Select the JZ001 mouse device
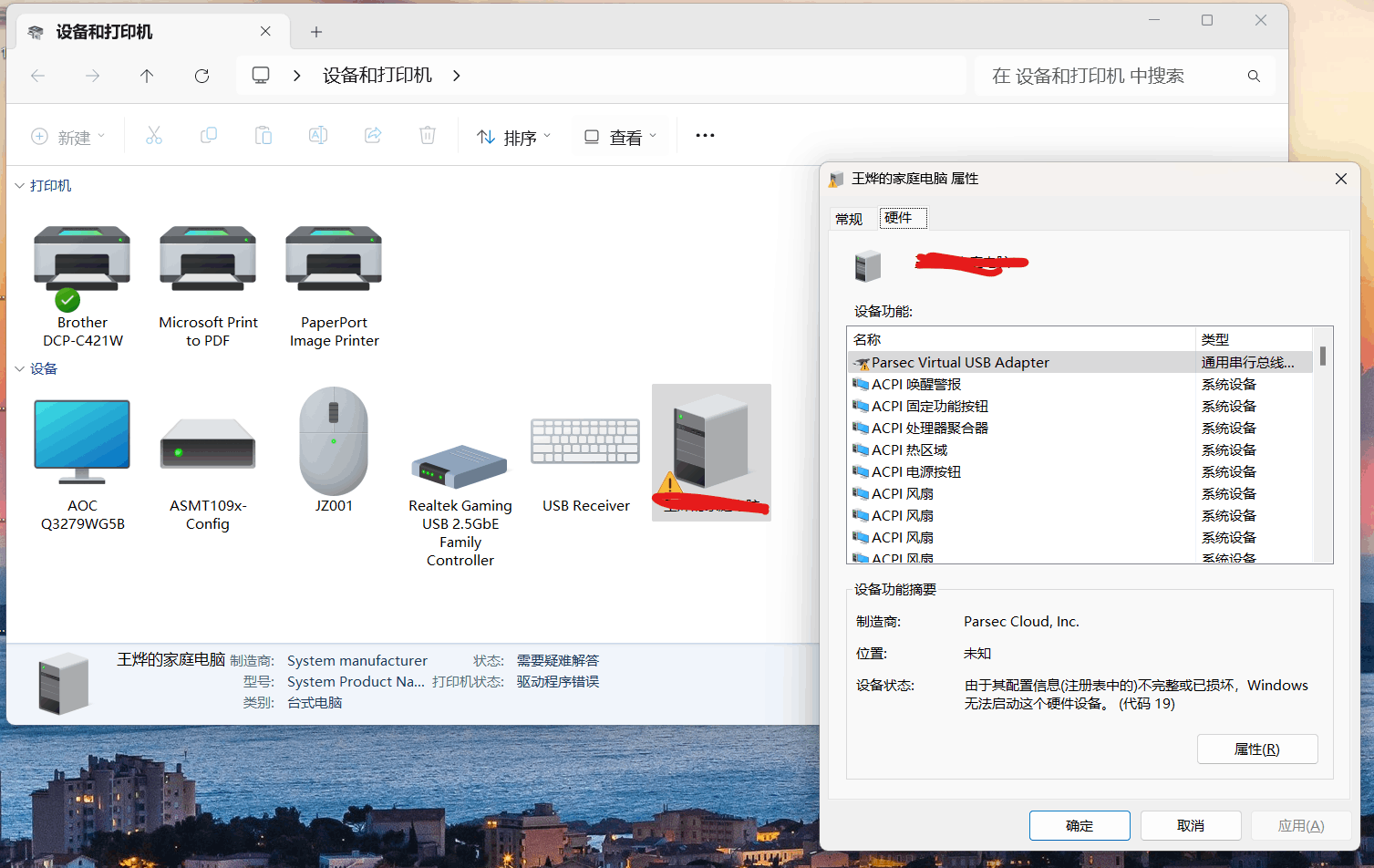The width and height of the screenshot is (1374, 868). pos(334,442)
